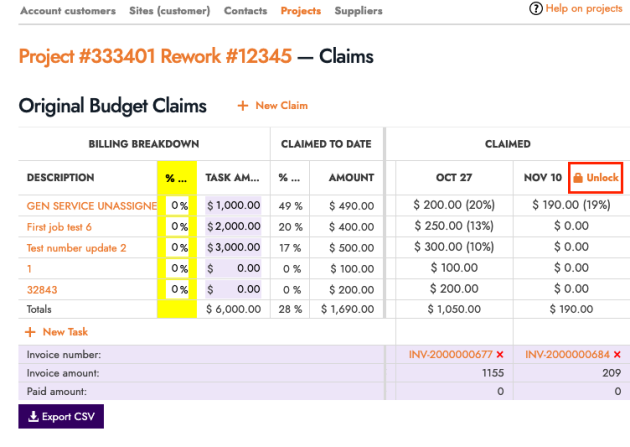
Task: Click the plus icon beside New Claim
Action: point(242,106)
